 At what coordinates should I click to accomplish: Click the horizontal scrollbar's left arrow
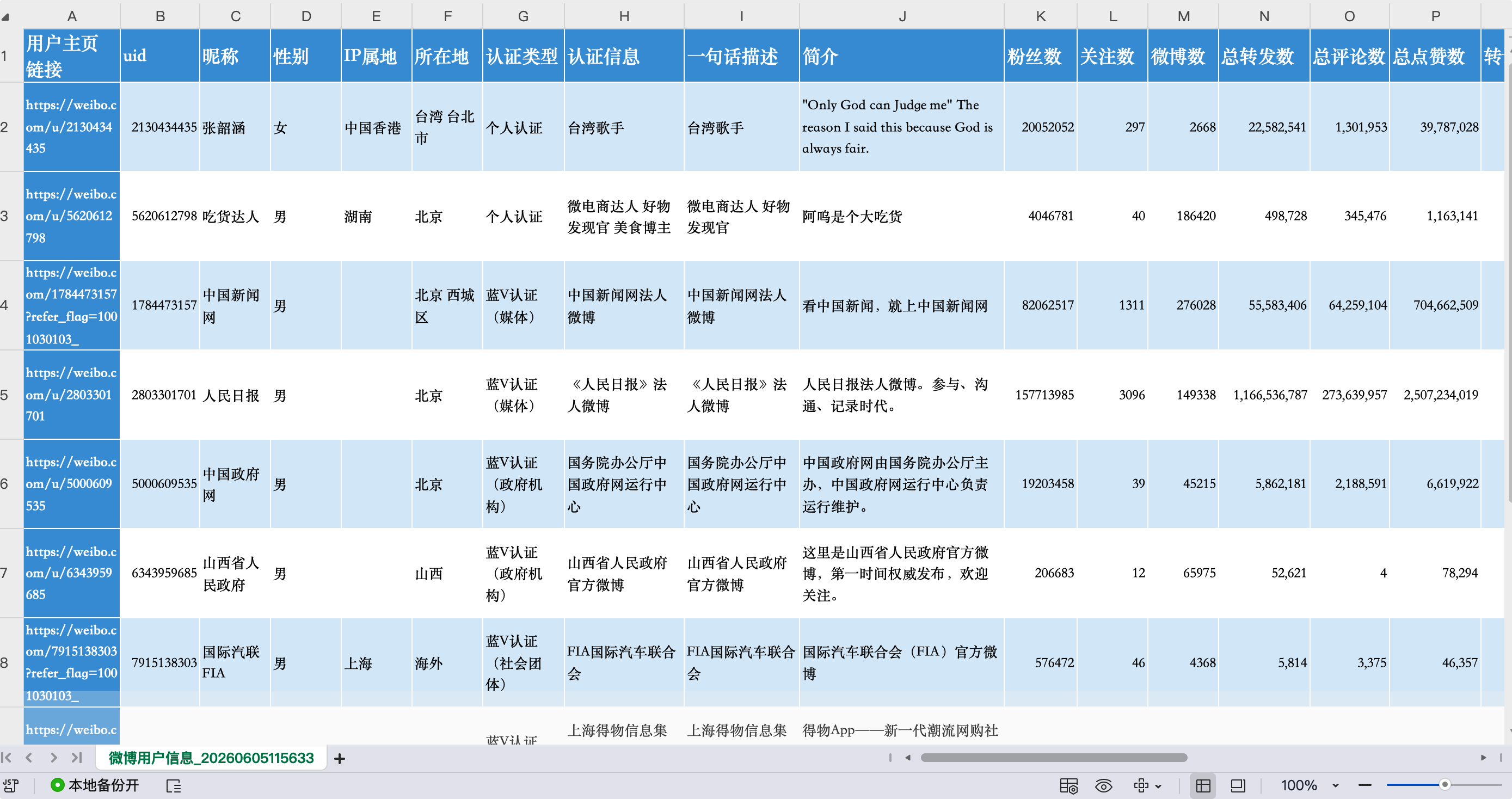pos(907,758)
